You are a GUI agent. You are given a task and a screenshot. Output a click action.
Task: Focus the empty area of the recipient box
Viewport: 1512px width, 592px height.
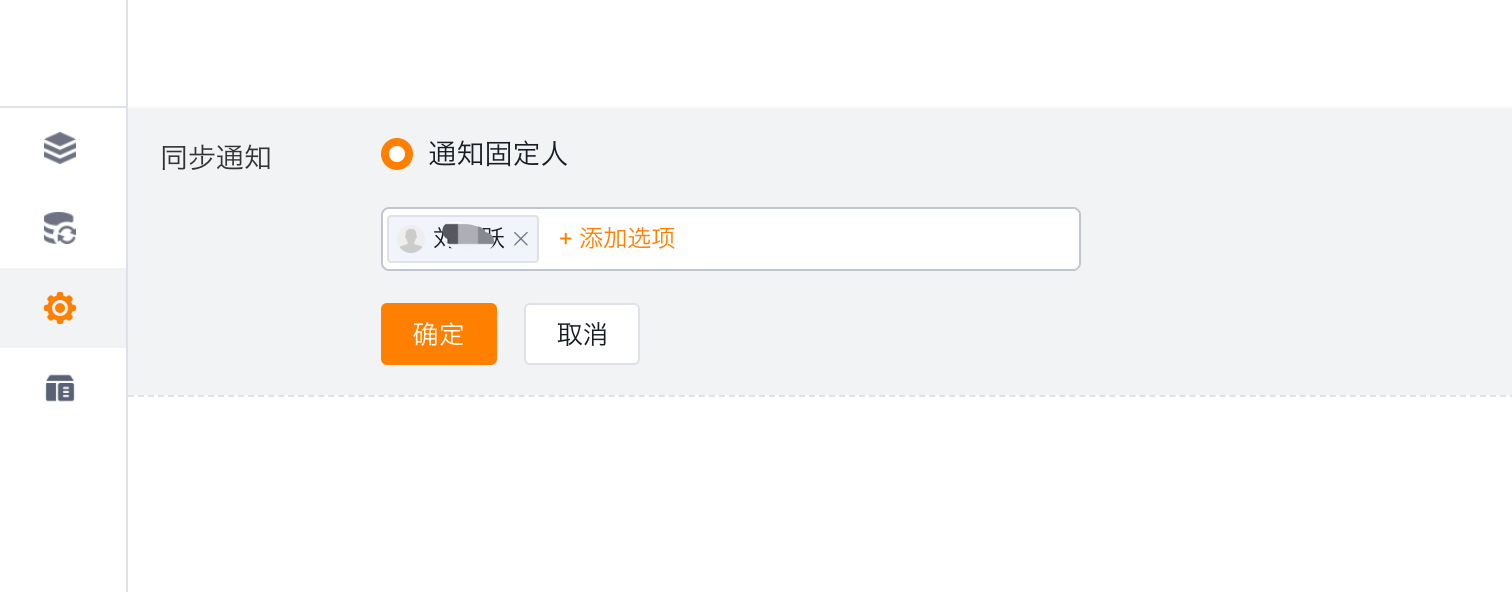point(878,239)
